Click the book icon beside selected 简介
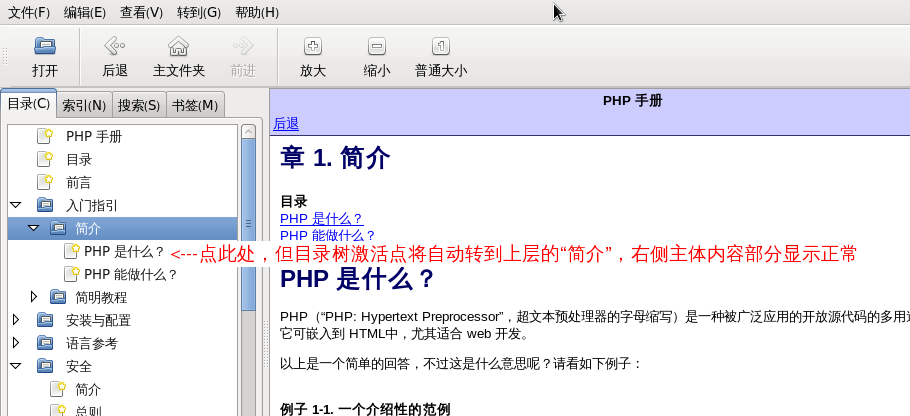 (x=58, y=228)
